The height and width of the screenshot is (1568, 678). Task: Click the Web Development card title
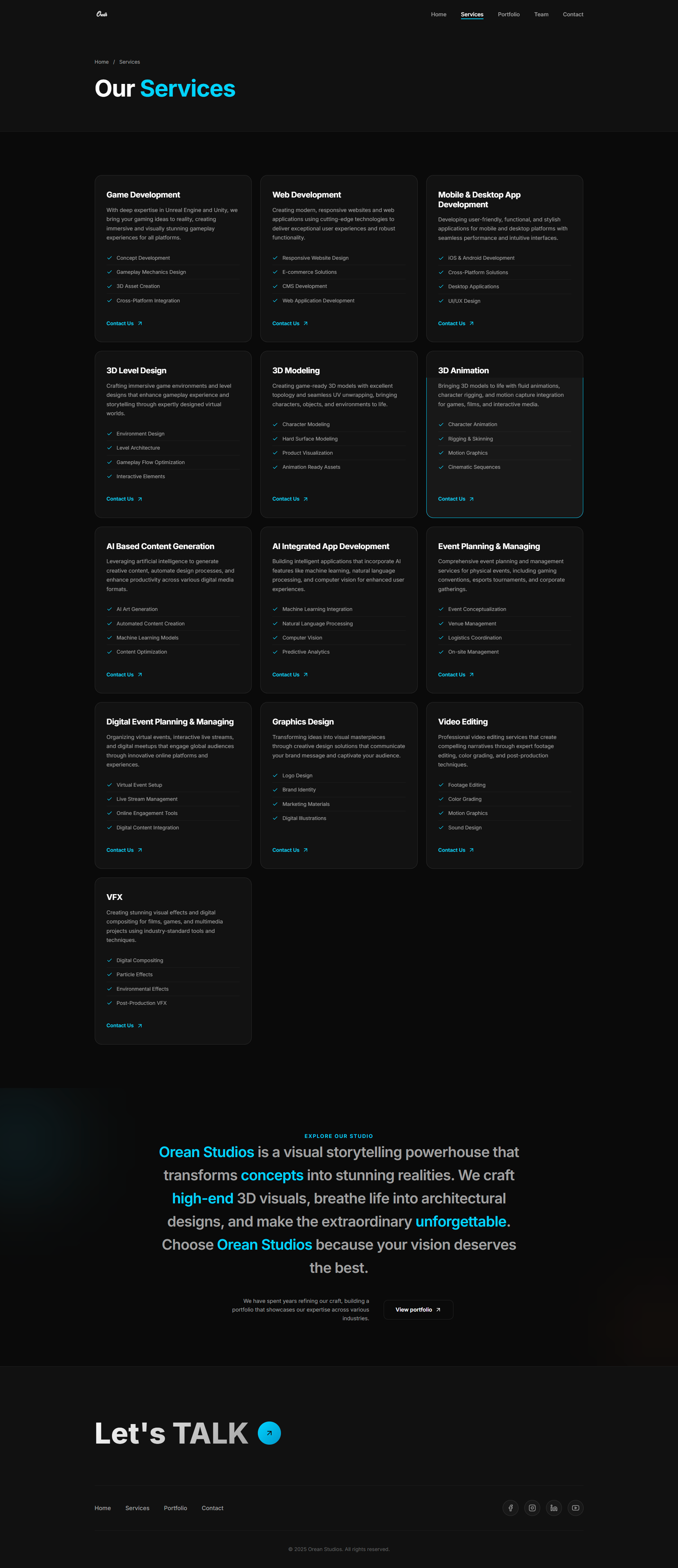[307, 195]
